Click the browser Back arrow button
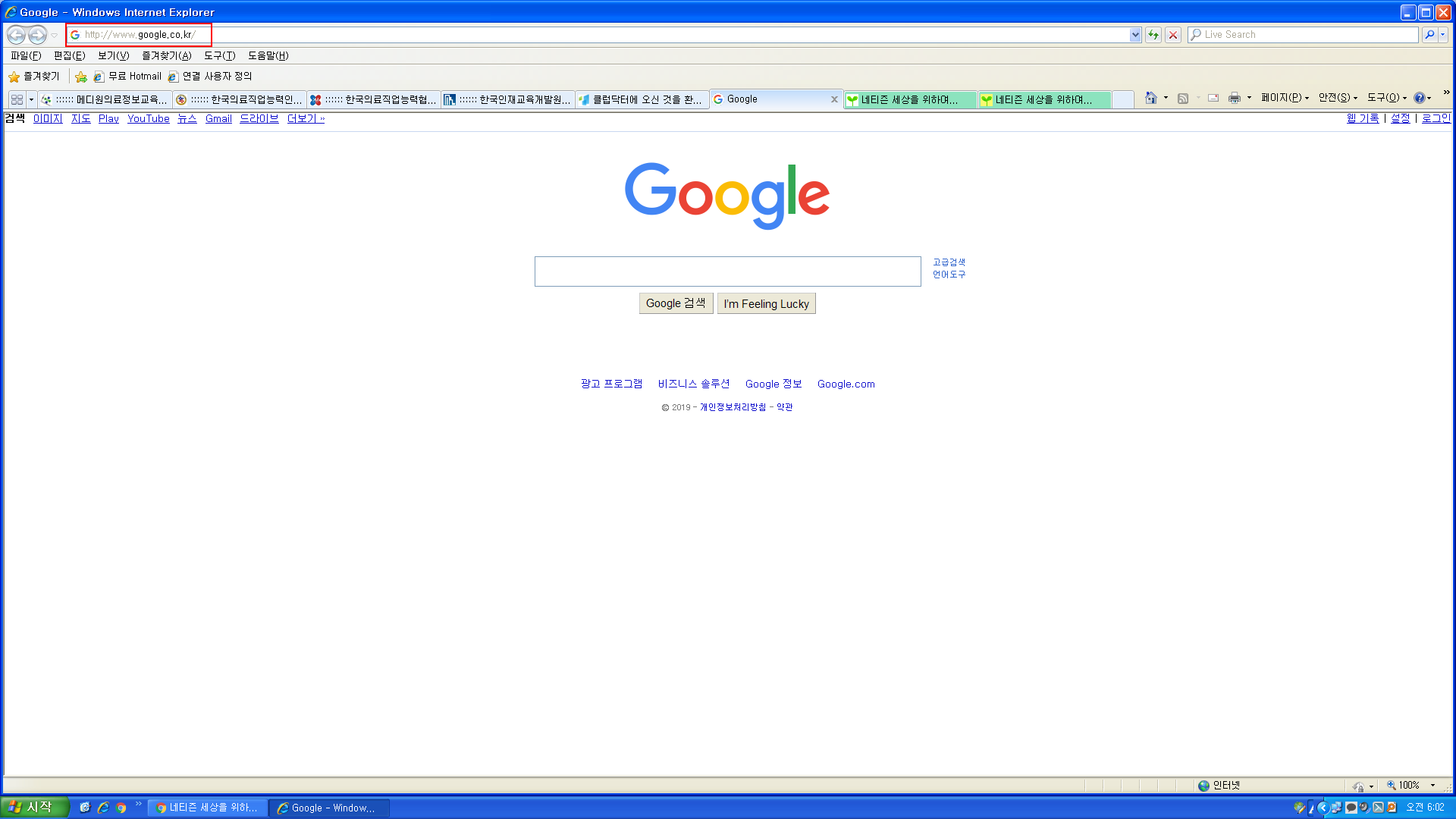 pyautogui.click(x=16, y=35)
